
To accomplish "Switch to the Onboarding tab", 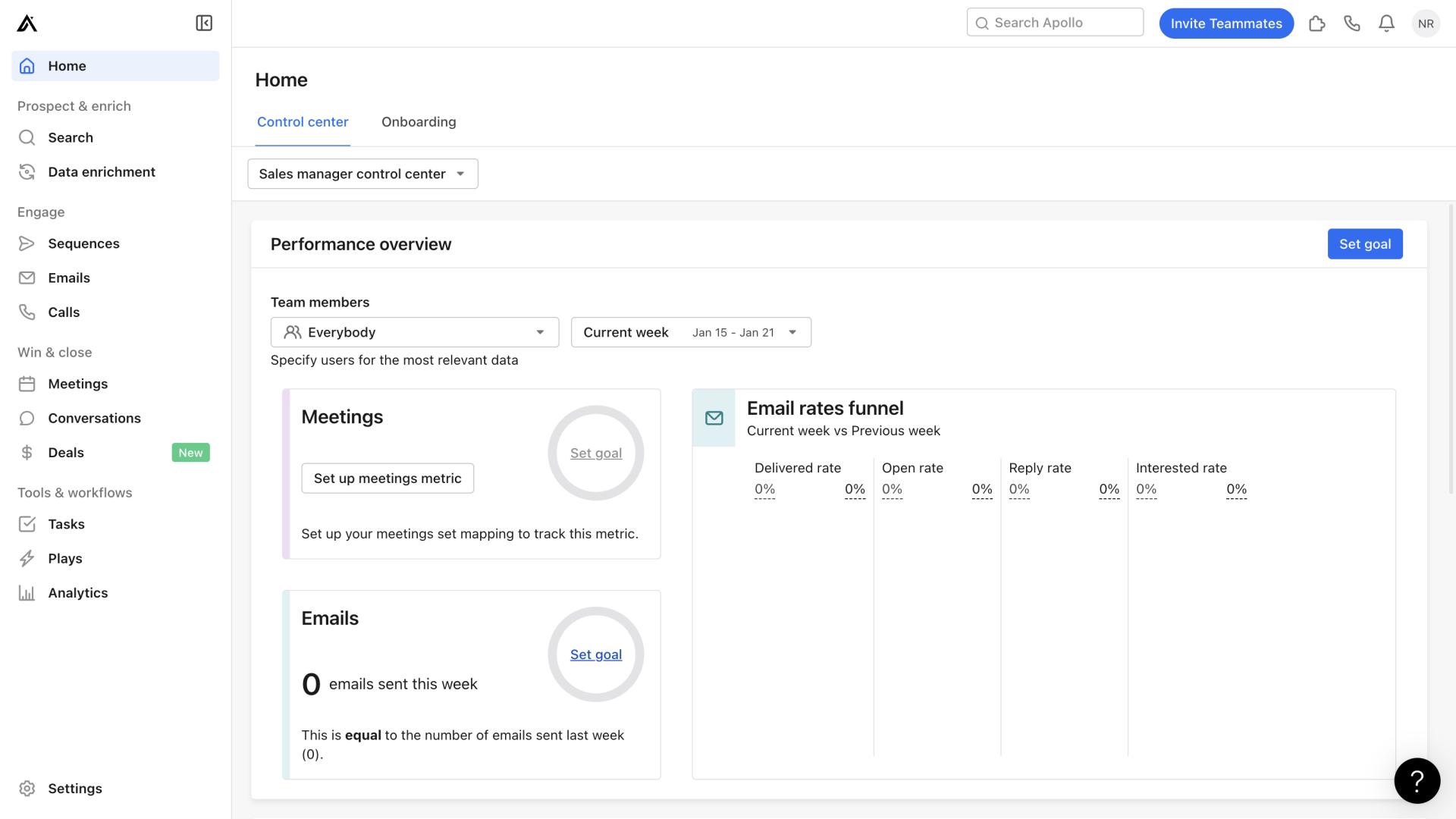I will [x=418, y=122].
